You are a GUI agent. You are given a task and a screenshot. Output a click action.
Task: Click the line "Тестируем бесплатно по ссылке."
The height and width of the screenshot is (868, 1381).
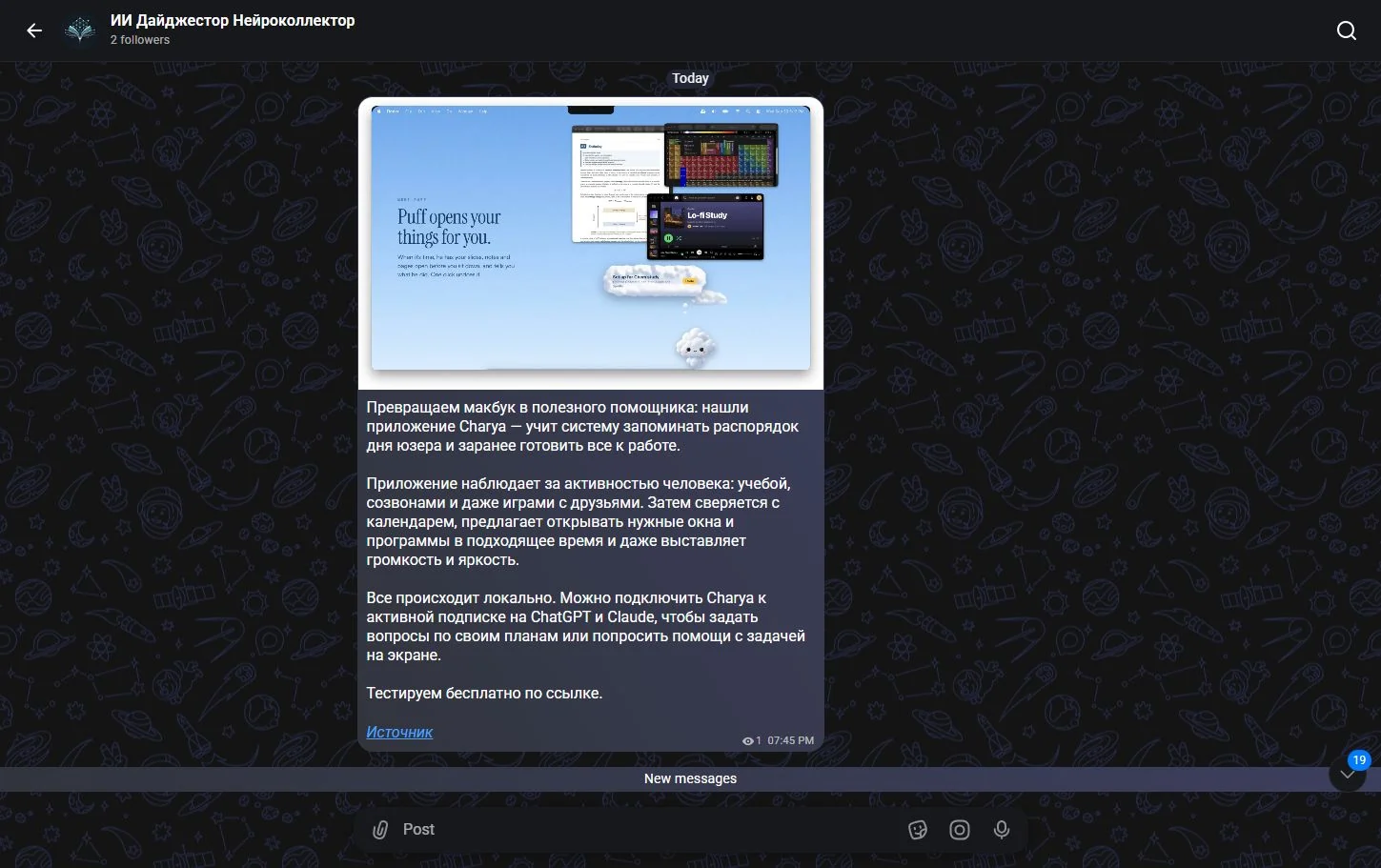tap(484, 694)
